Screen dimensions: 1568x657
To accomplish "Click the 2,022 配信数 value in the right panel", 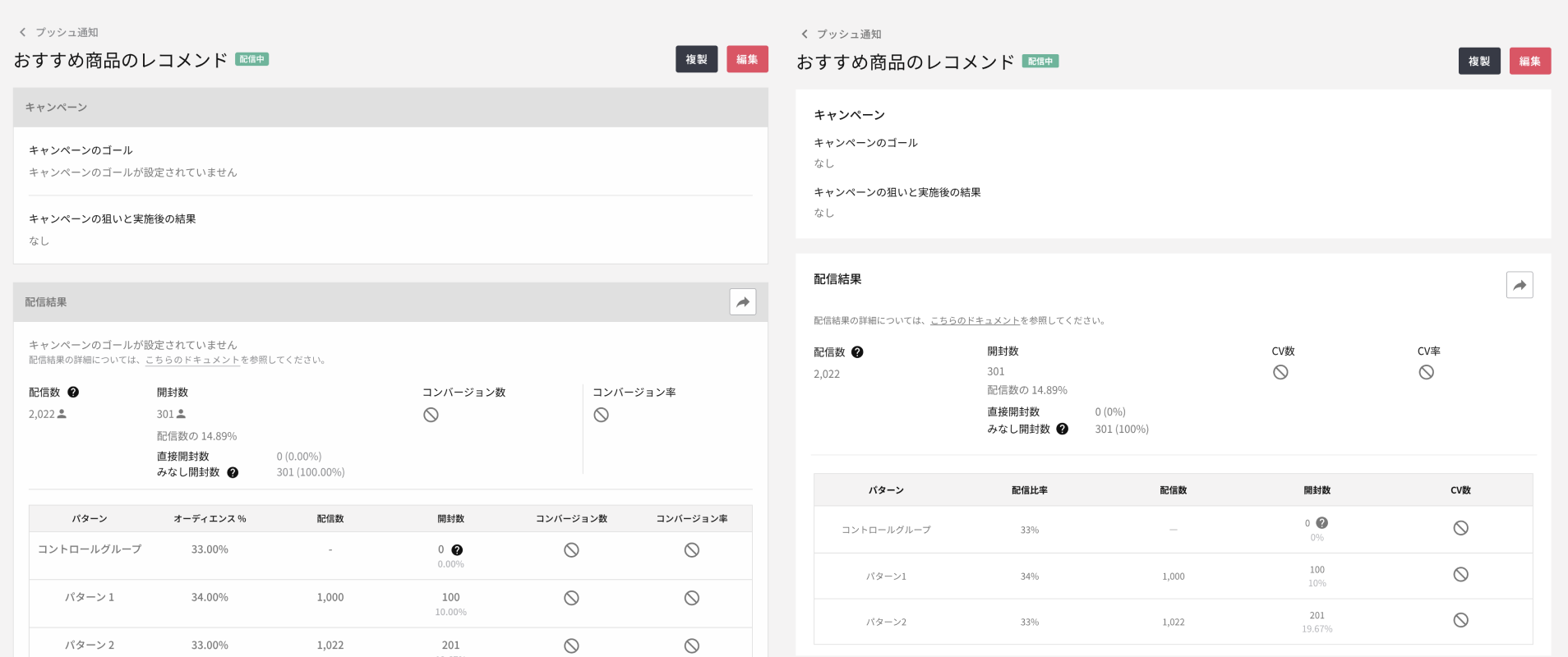I will (827, 374).
